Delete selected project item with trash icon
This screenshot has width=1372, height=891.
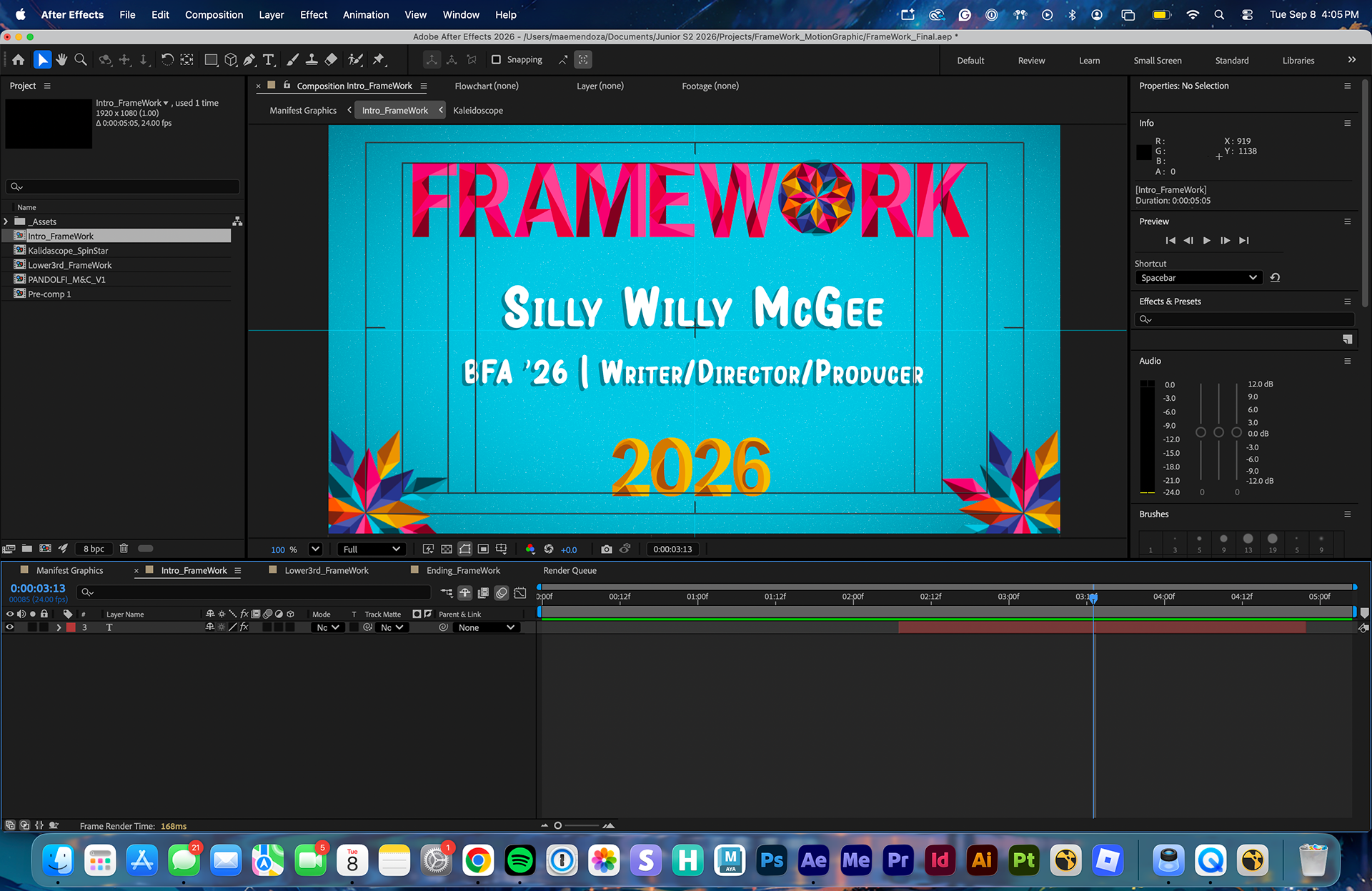coord(124,549)
